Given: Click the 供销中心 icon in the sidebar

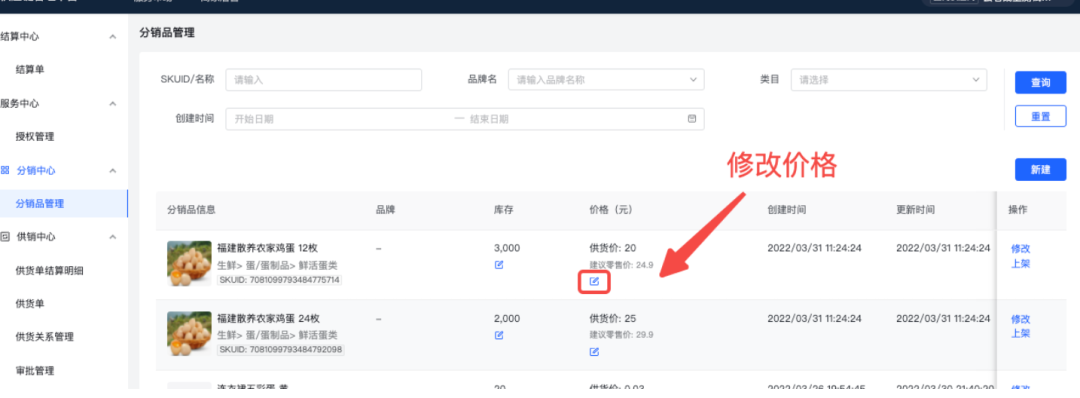Looking at the screenshot, I should (x=6, y=236).
